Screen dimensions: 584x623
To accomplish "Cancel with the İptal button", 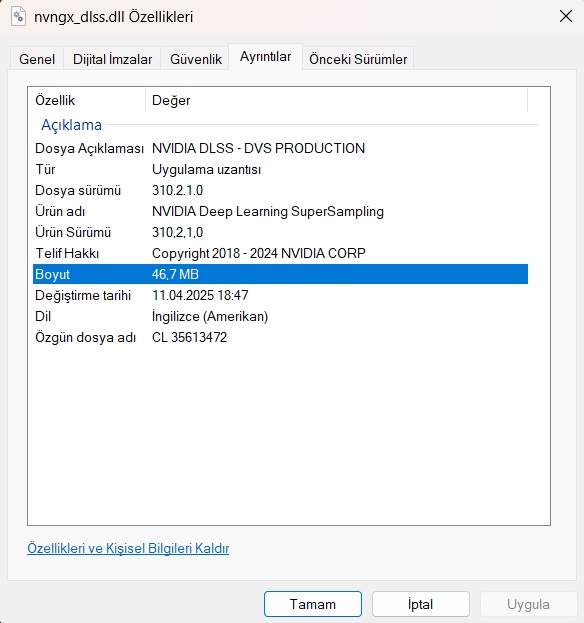I will 421,604.
